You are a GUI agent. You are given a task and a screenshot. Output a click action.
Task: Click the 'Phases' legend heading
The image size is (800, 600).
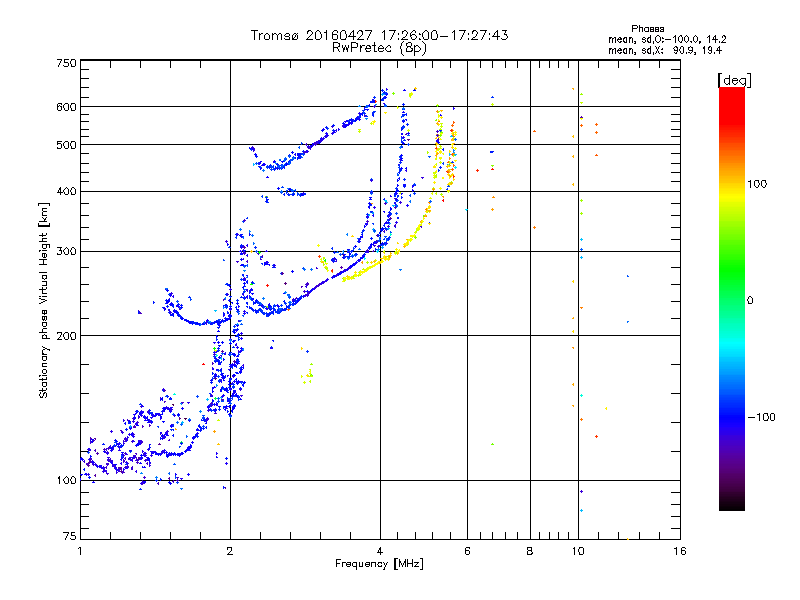click(647, 29)
